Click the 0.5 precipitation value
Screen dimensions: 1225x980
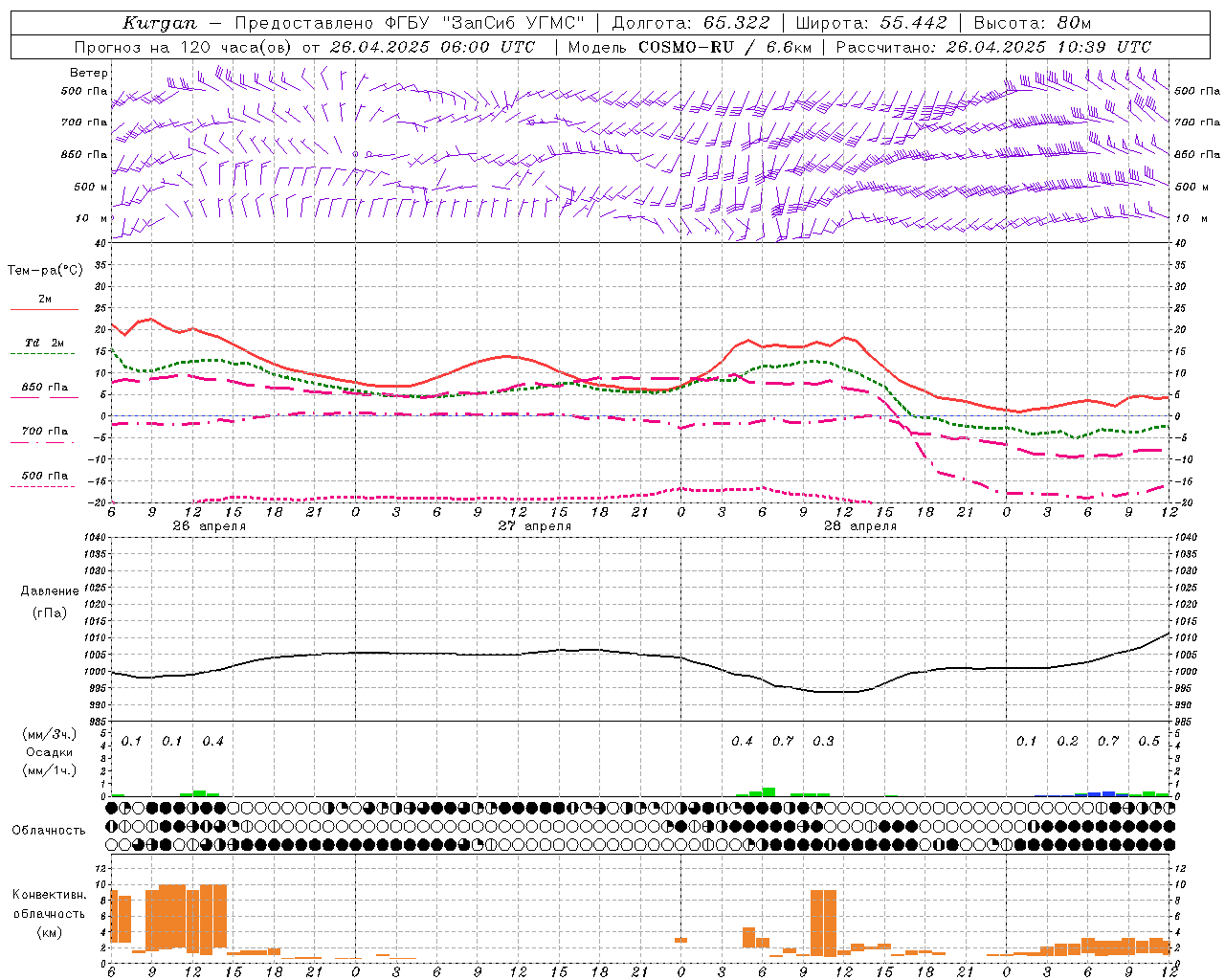1148,742
